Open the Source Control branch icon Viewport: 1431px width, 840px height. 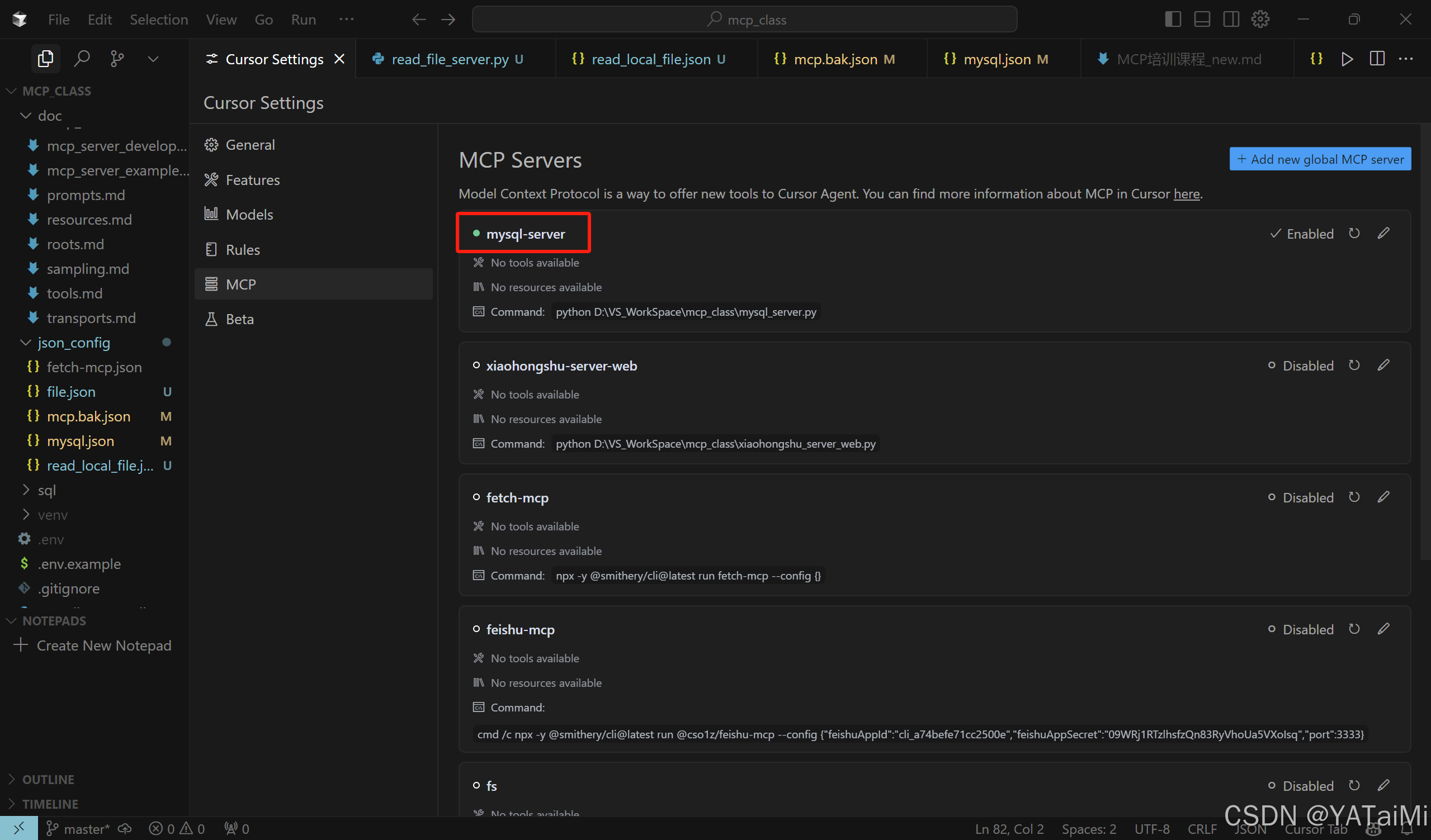pyautogui.click(x=117, y=59)
